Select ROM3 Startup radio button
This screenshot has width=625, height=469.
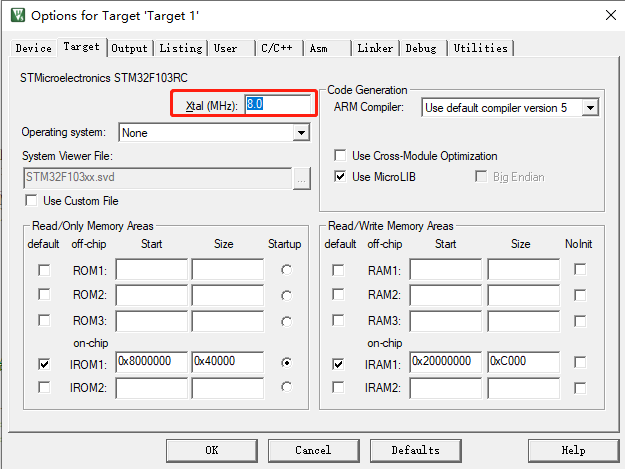286,321
